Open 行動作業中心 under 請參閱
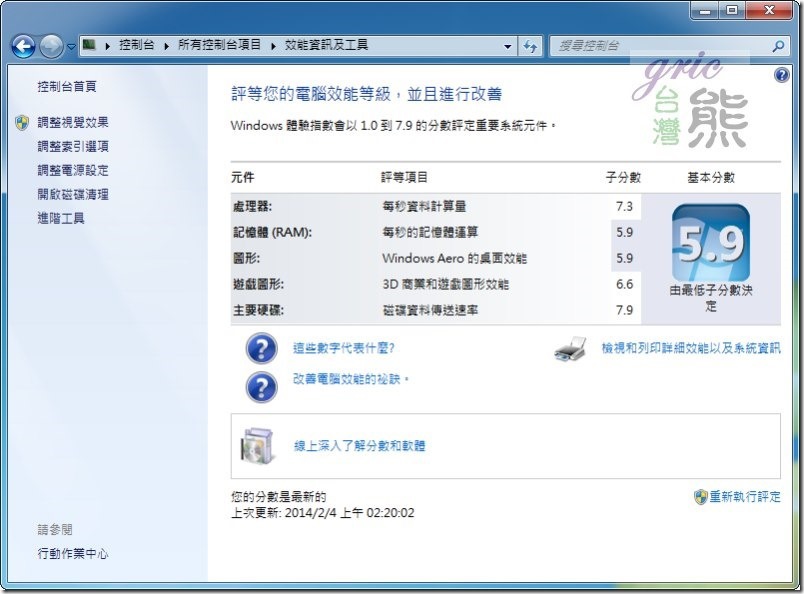 pos(73,553)
